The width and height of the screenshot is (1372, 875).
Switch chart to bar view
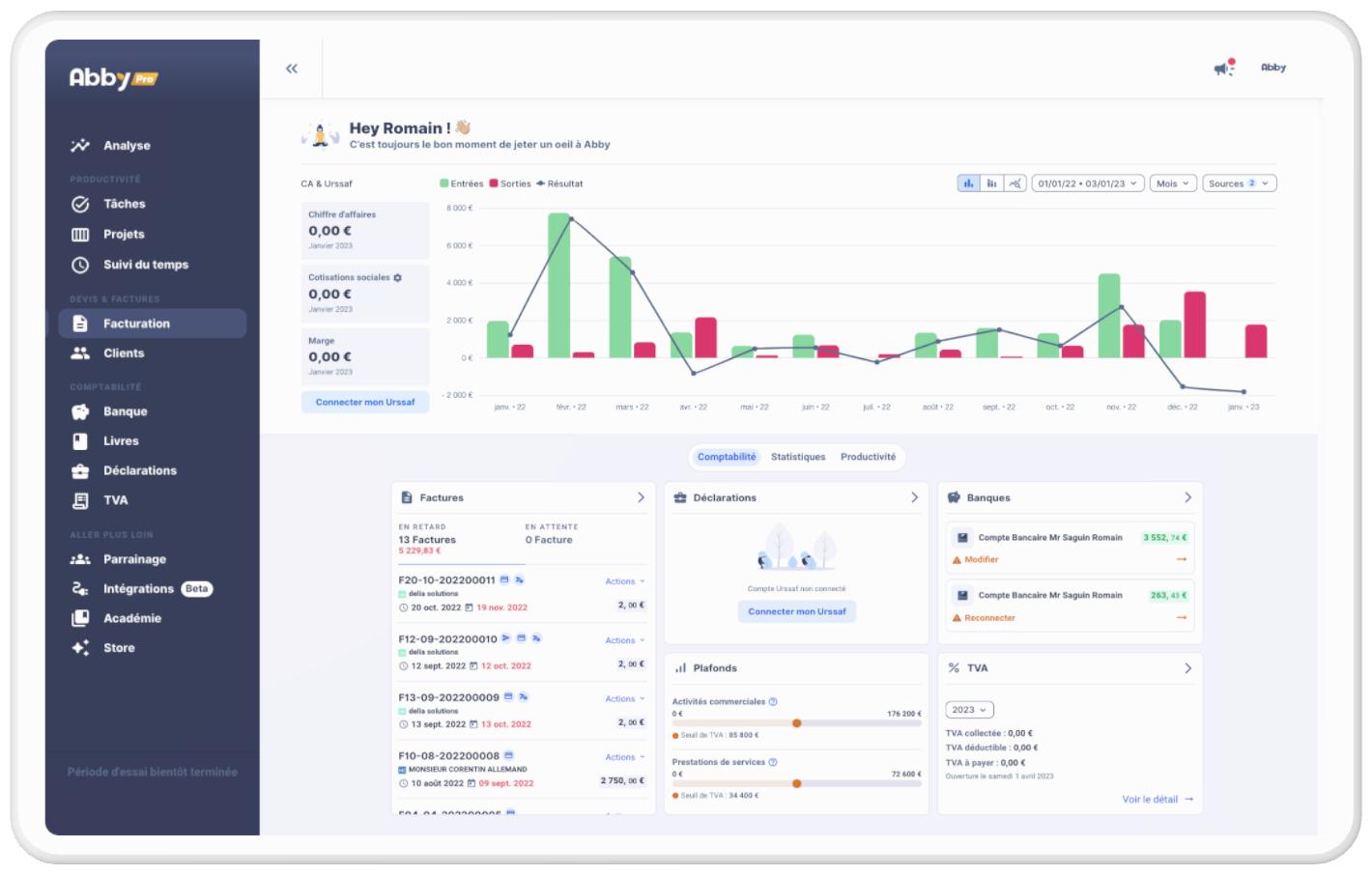point(968,183)
